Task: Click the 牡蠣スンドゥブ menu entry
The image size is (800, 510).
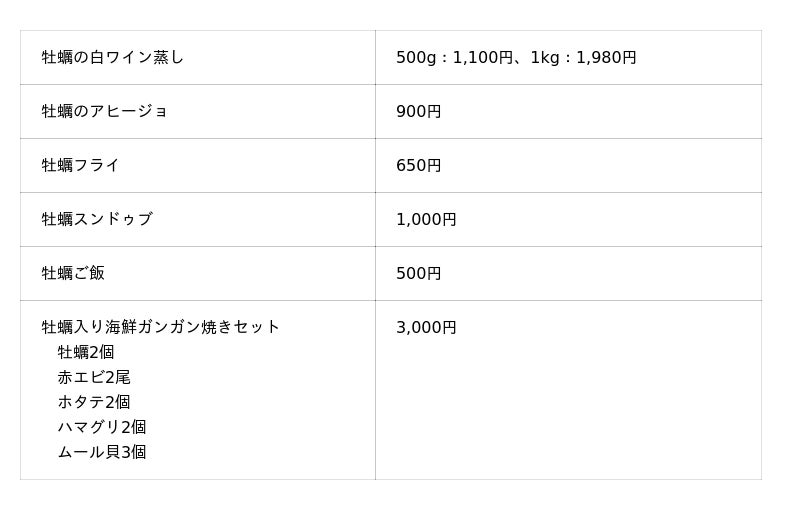Action: coord(97,220)
